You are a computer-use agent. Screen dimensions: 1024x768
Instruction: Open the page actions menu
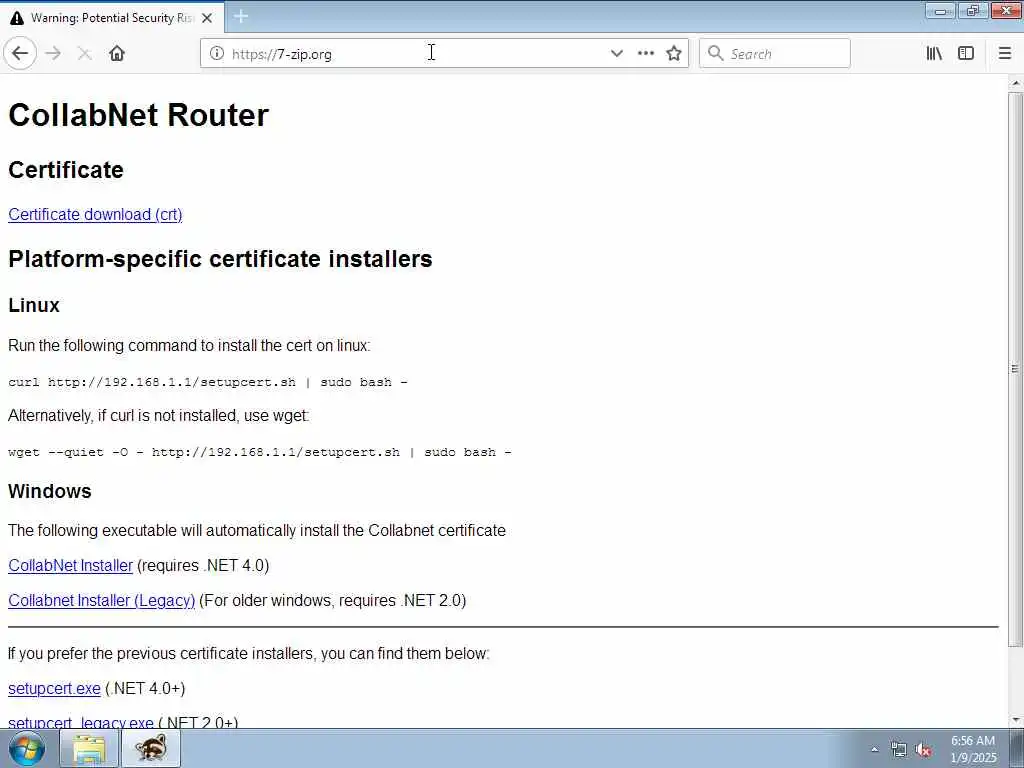click(646, 54)
